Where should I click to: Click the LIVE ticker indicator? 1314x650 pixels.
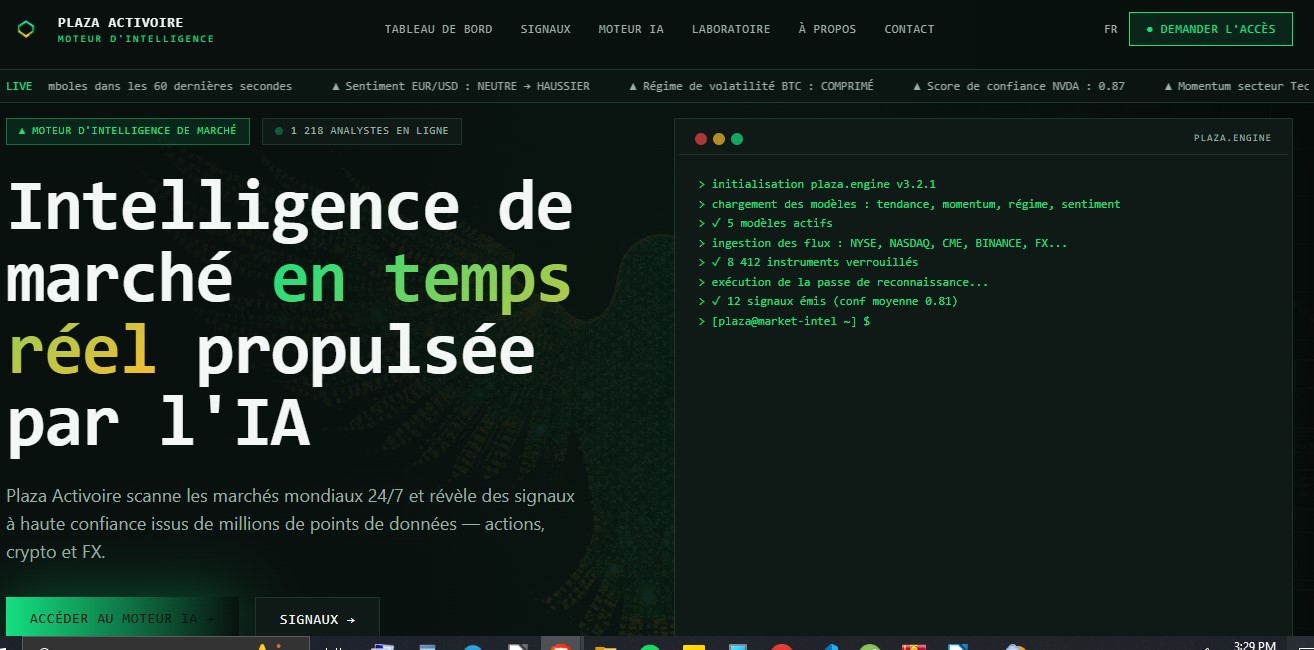point(19,86)
